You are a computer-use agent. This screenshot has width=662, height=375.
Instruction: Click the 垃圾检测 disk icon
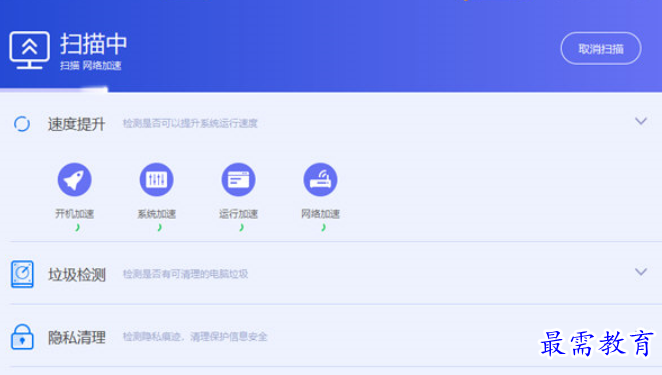[x=22, y=274]
